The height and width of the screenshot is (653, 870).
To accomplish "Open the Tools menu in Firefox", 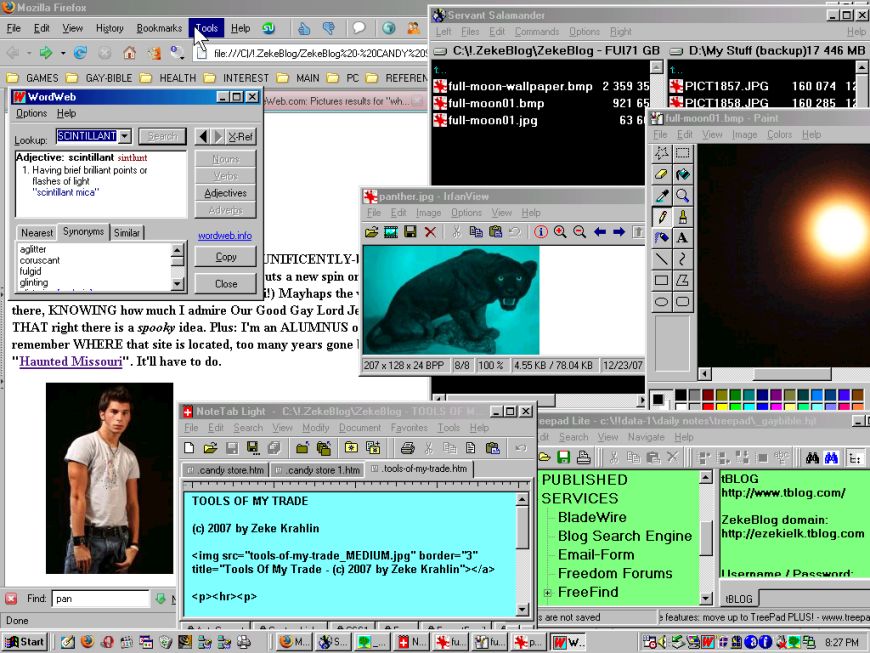I will [x=206, y=28].
